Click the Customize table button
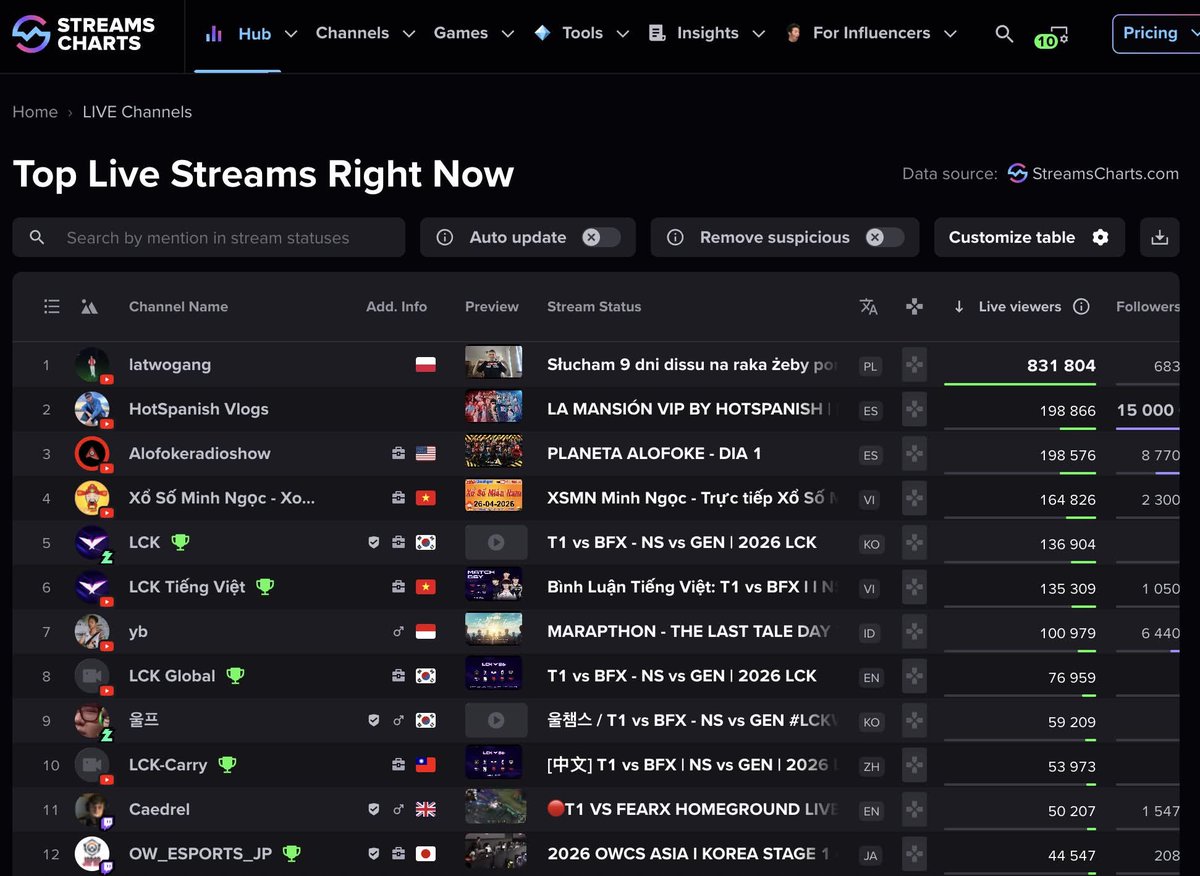This screenshot has height=876, width=1200. pyautogui.click(x=1029, y=237)
